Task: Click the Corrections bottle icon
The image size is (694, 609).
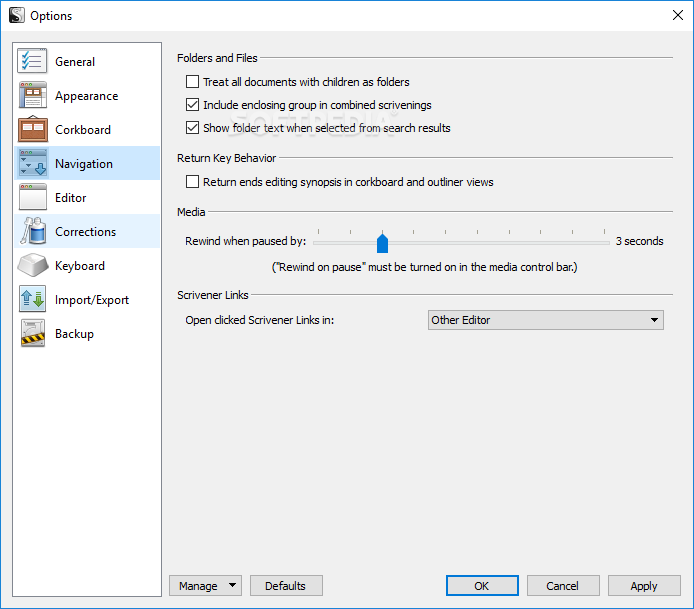Action: coord(32,231)
